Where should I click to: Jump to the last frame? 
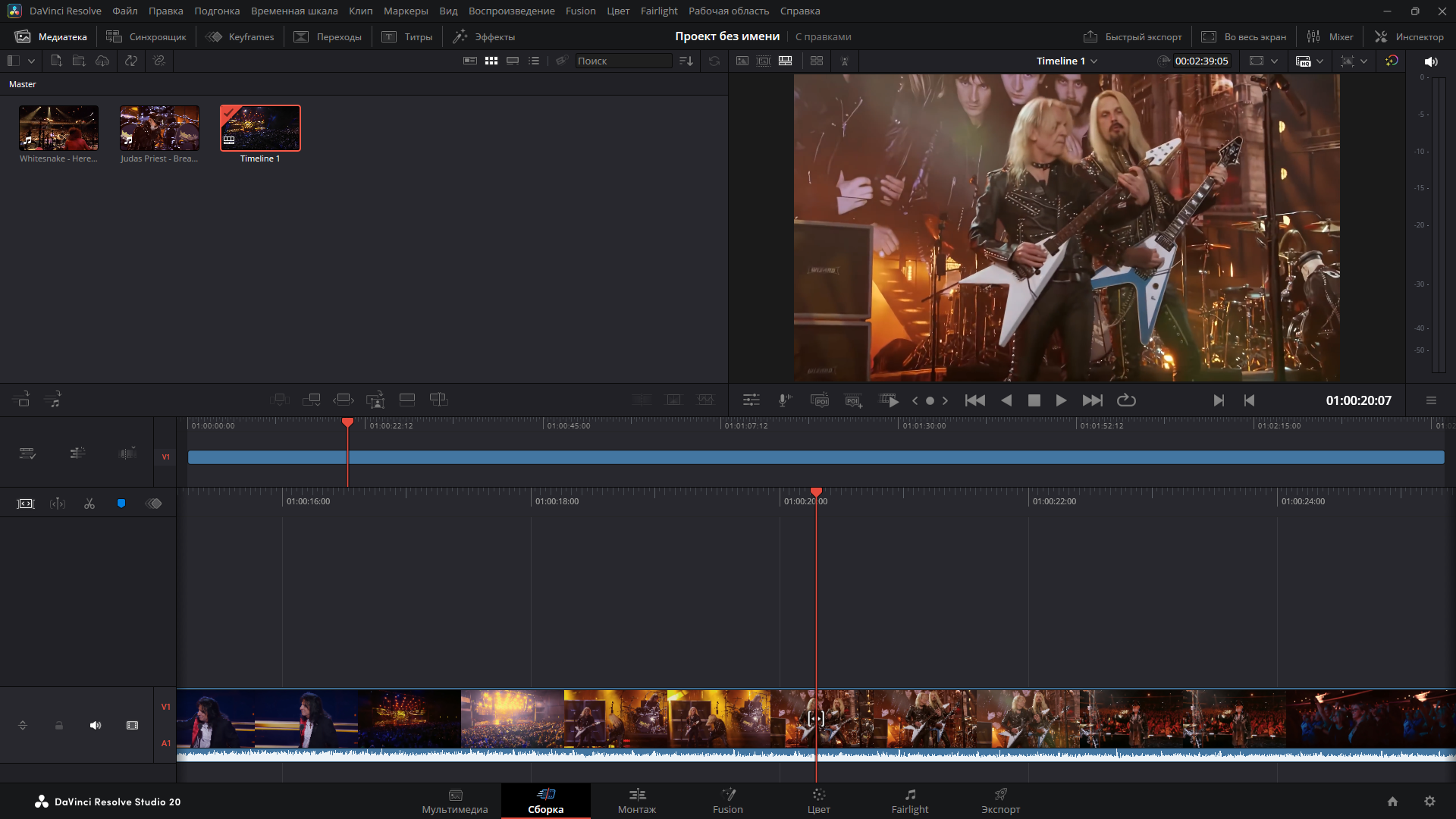(1092, 400)
